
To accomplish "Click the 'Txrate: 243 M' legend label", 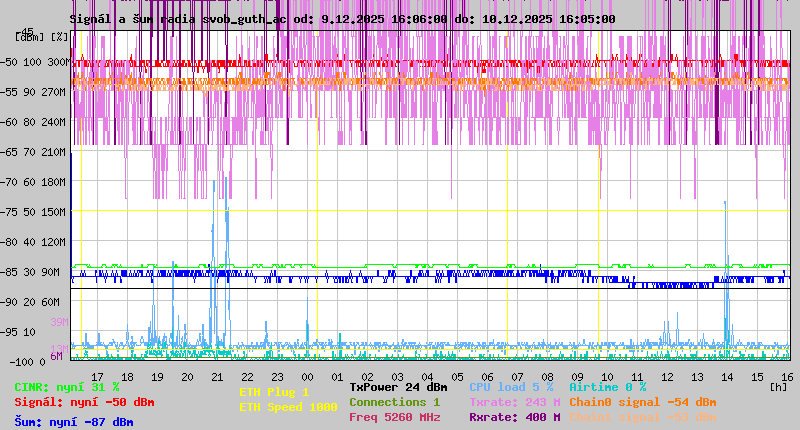I will [x=515, y=402].
